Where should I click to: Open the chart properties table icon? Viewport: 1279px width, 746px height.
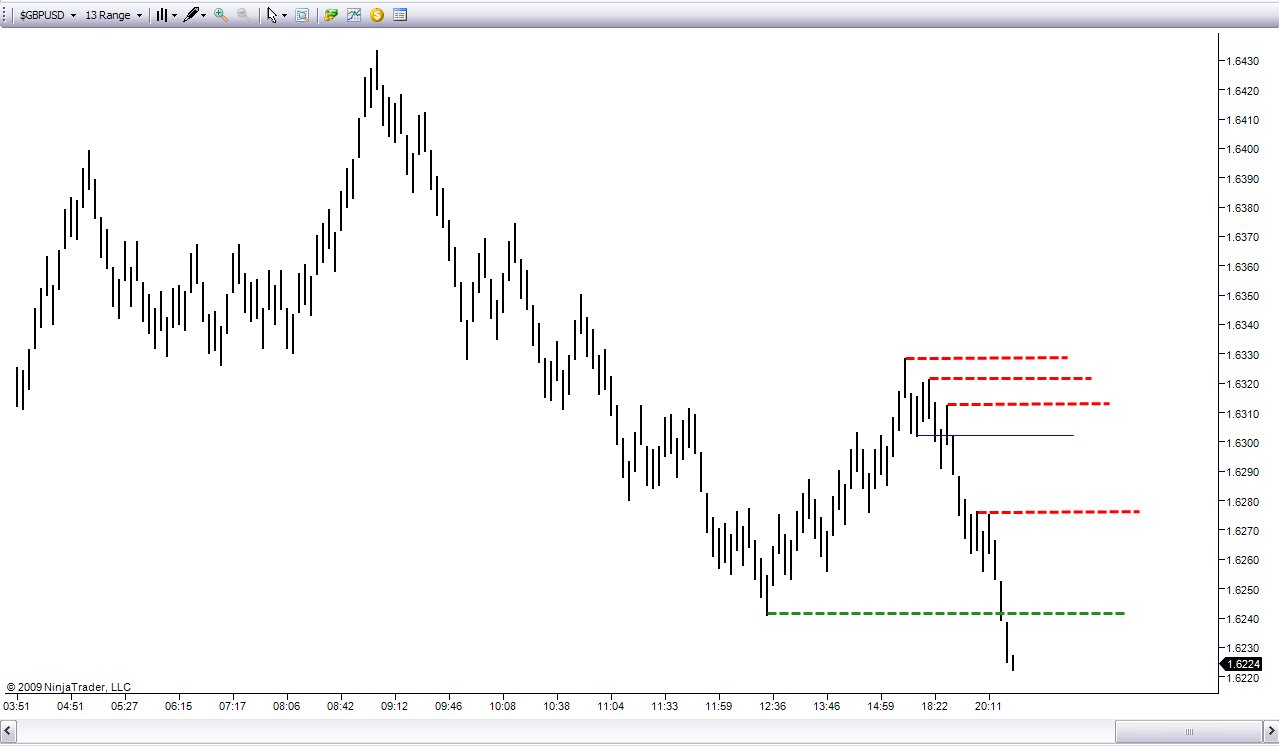pyautogui.click(x=400, y=15)
